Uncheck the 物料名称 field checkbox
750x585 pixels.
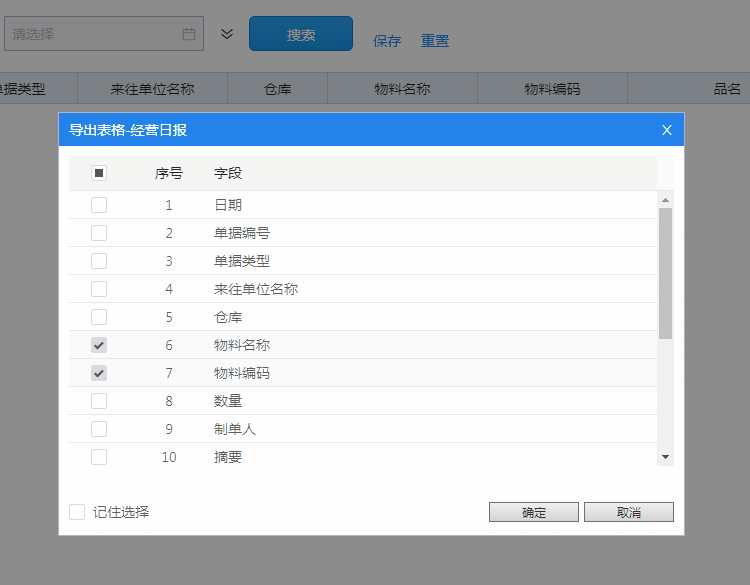tap(99, 345)
